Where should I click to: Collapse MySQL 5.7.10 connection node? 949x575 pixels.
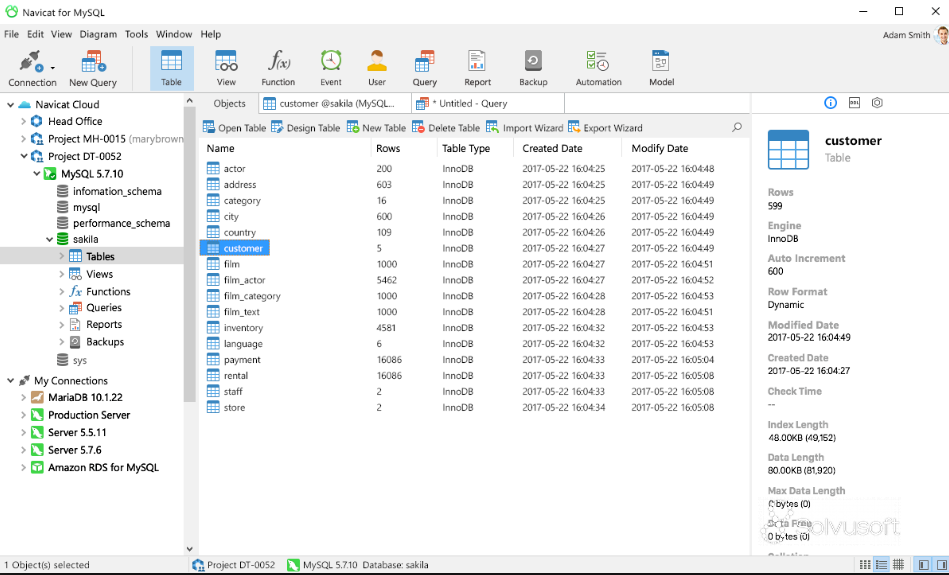pos(36,174)
